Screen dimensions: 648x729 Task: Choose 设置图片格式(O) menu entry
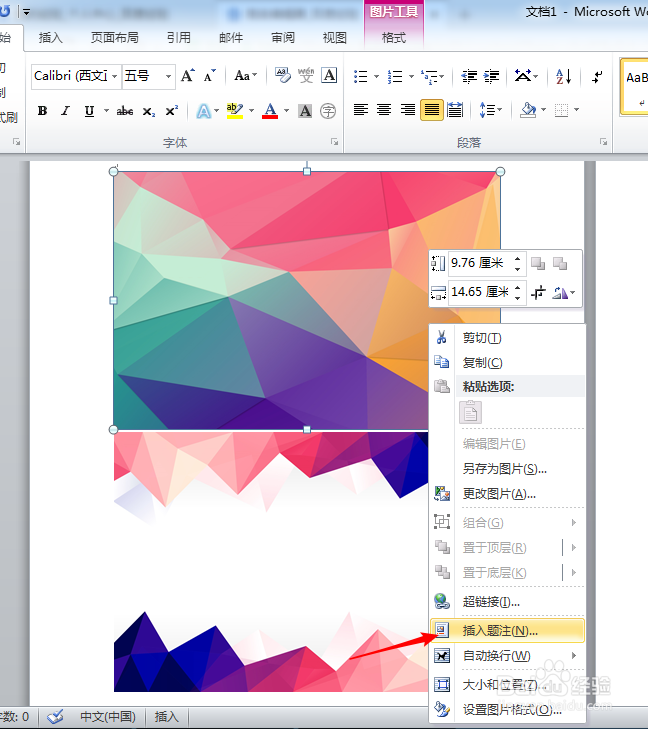(507, 709)
